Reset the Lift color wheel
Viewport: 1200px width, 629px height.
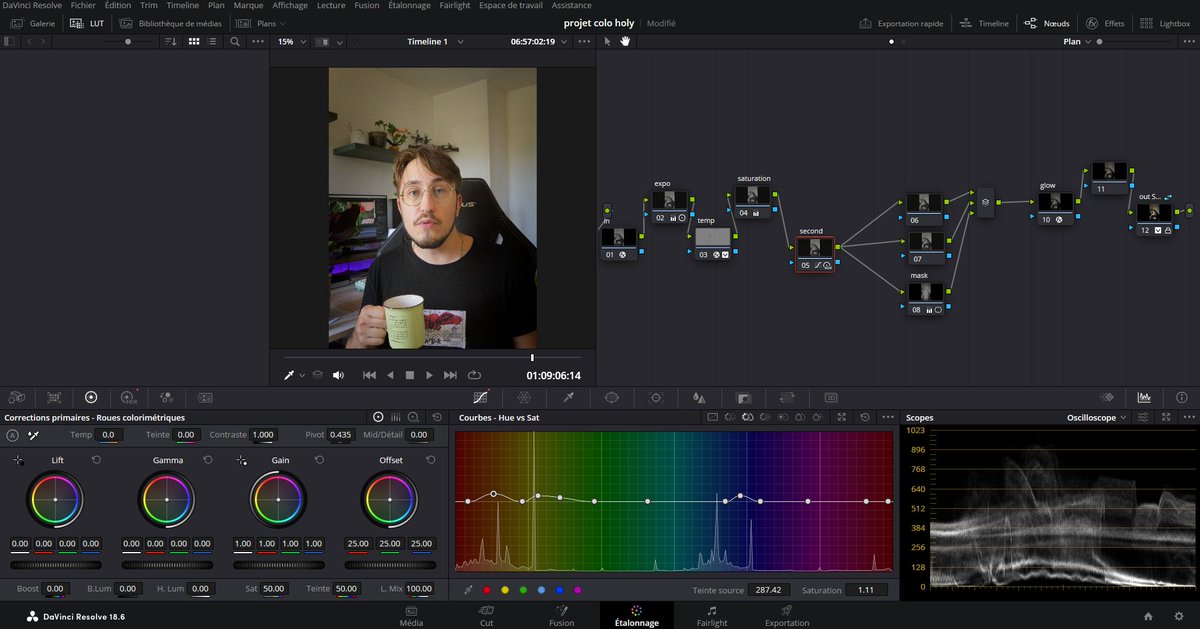(96, 460)
